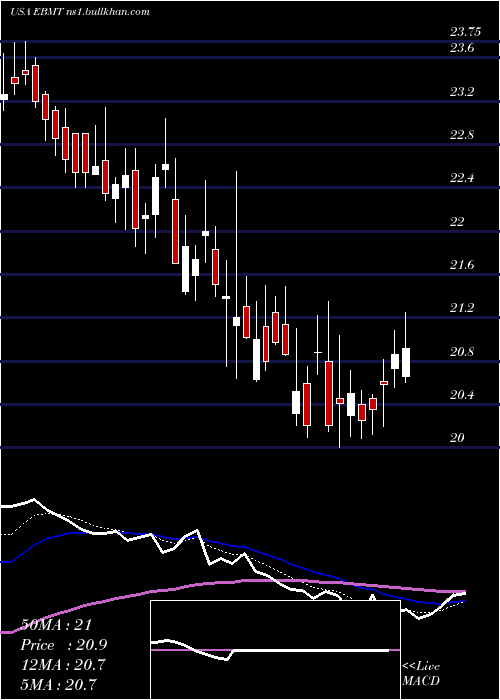The width and height of the screenshot is (500, 700).
Task: Select the 23.2 price axis label
Action: [x=462, y=92]
